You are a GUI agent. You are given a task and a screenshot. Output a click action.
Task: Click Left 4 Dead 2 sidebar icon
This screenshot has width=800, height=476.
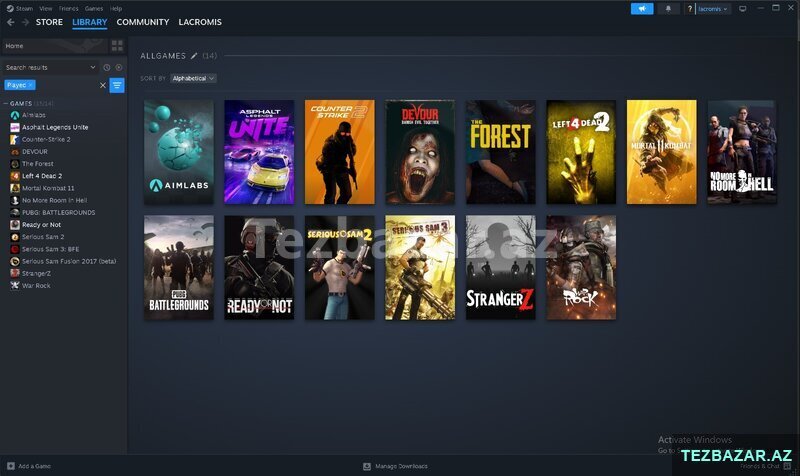click(15, 176)
